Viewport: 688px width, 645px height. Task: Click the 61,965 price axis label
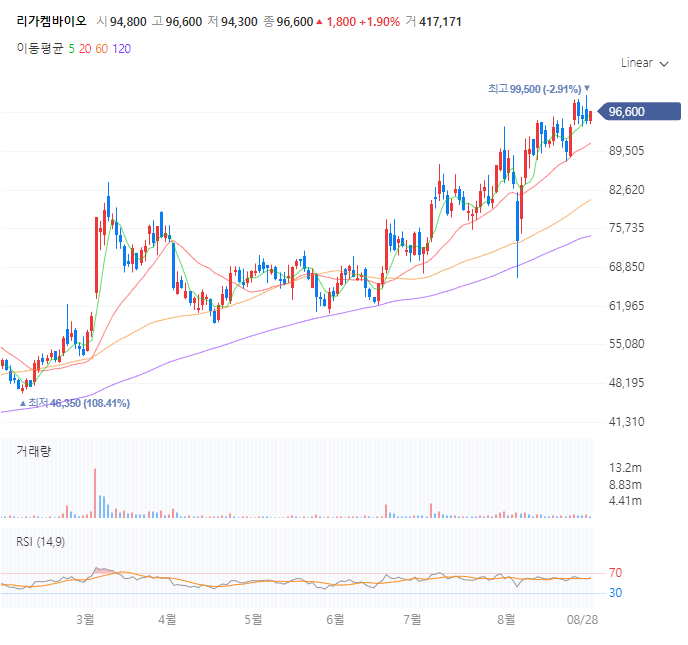click(627, 305)
